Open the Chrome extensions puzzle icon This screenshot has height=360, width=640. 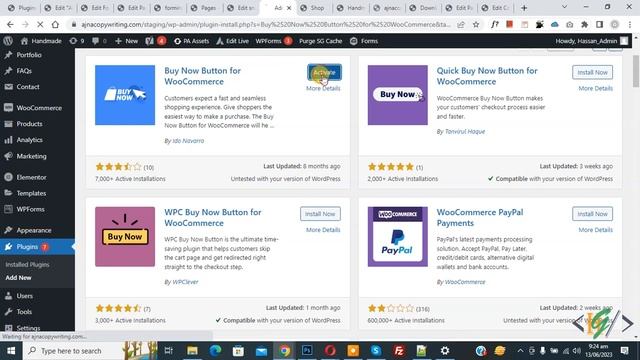(584, 24)
